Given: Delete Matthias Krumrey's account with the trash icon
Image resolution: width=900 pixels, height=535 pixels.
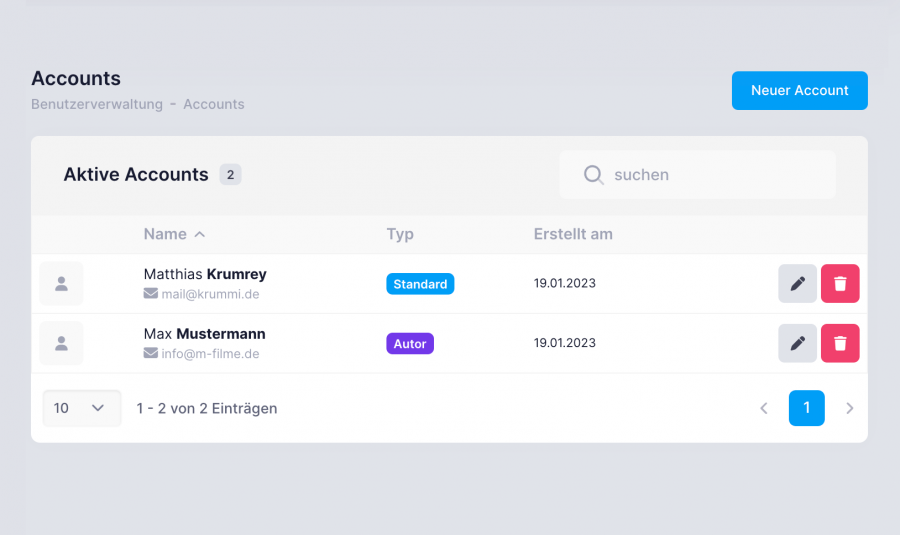Looking at the screenshot, I should tap(840, 284).
